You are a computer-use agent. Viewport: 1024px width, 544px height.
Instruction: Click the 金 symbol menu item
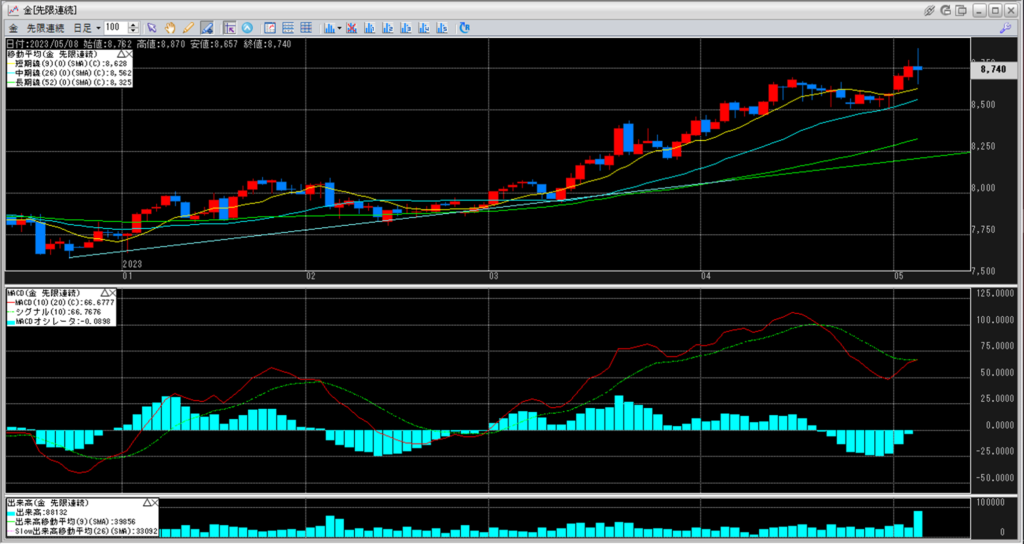12,27
